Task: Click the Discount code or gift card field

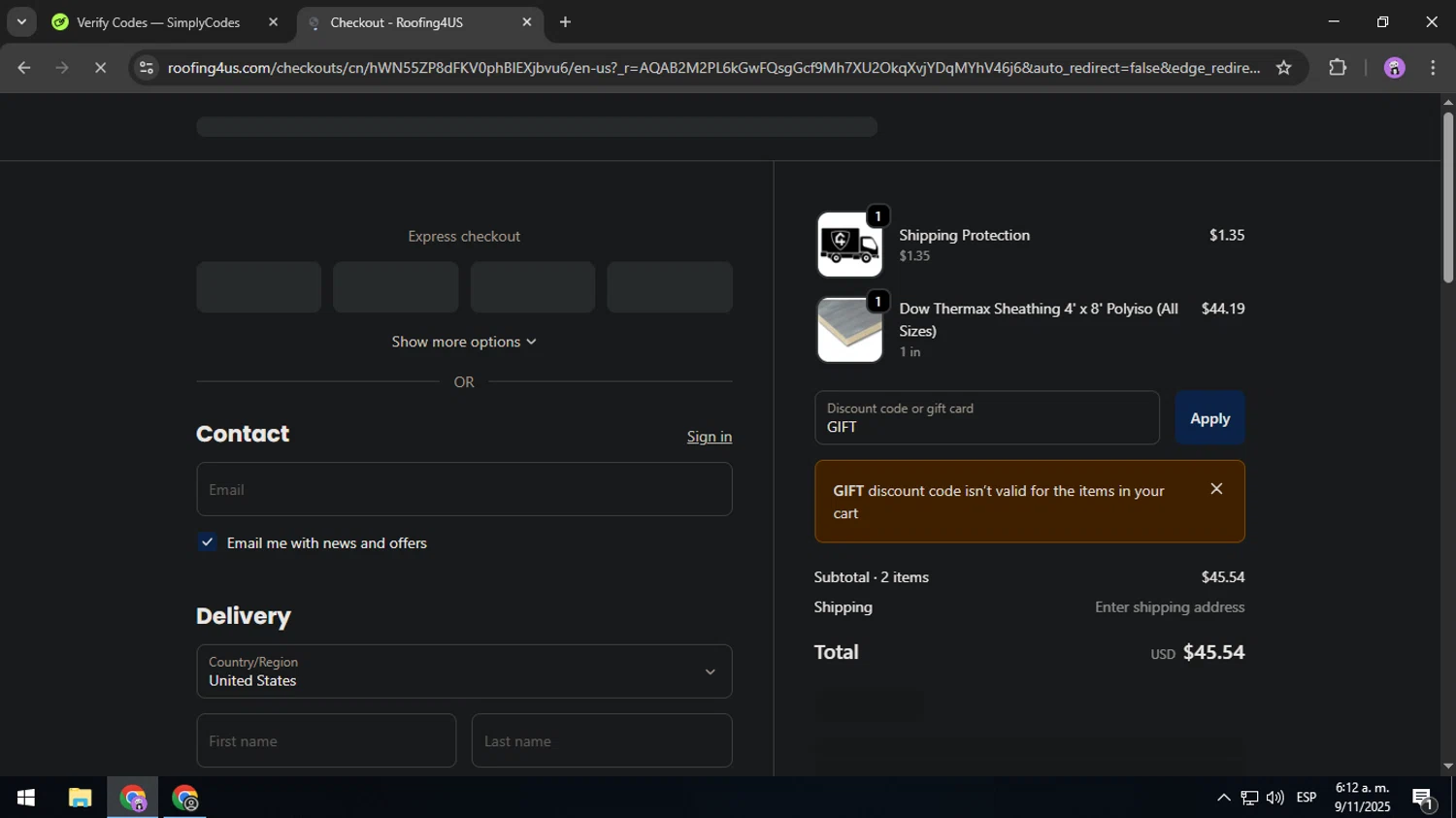Action: pyautogui.click(x=987, y=418)
